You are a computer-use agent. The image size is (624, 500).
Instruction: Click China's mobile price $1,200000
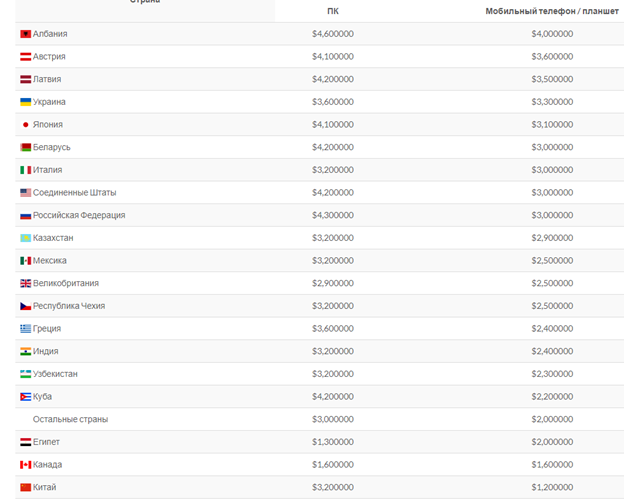point(552,488)
